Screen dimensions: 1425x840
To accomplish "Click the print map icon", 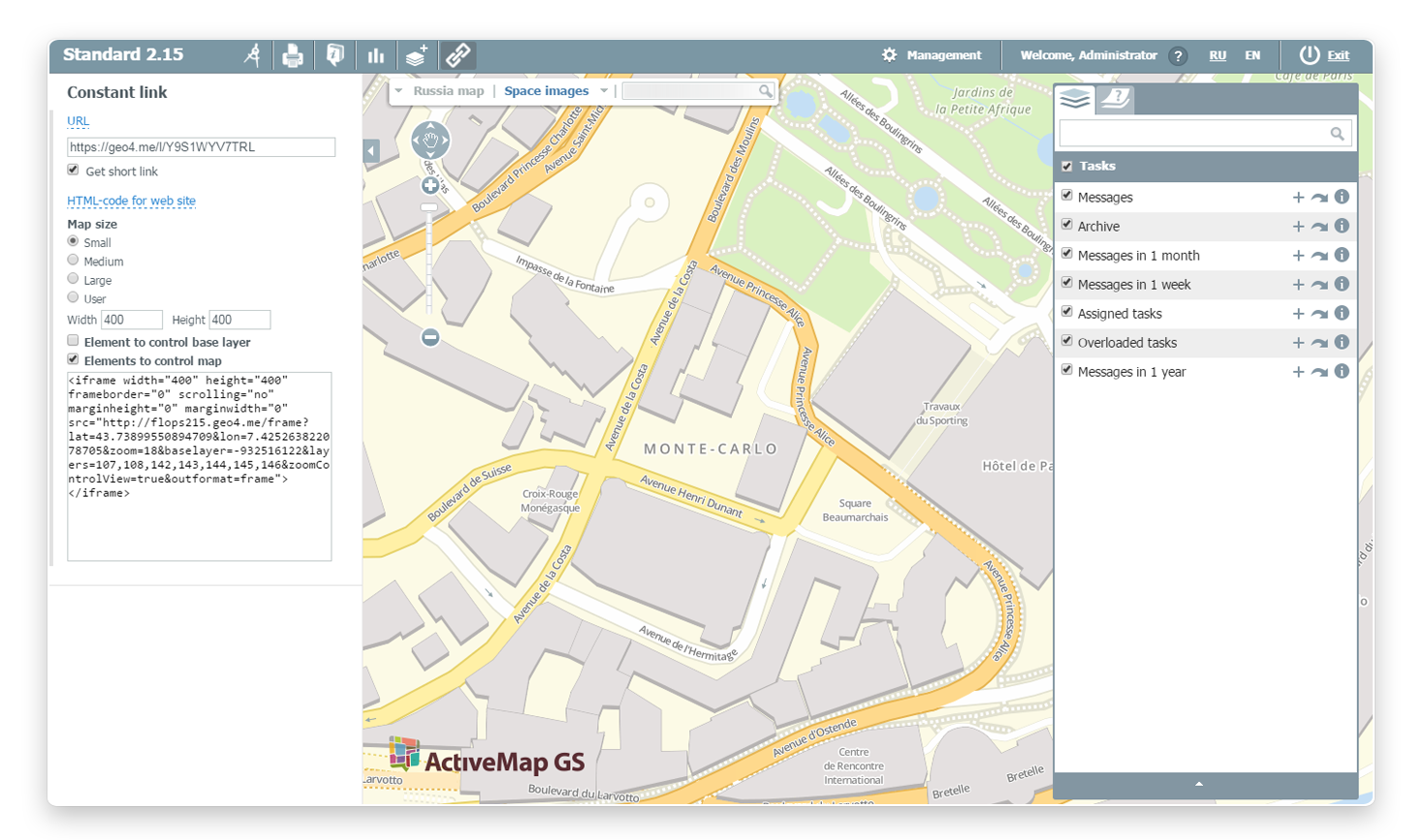I will pyautogui.click(x=293, y=56).
